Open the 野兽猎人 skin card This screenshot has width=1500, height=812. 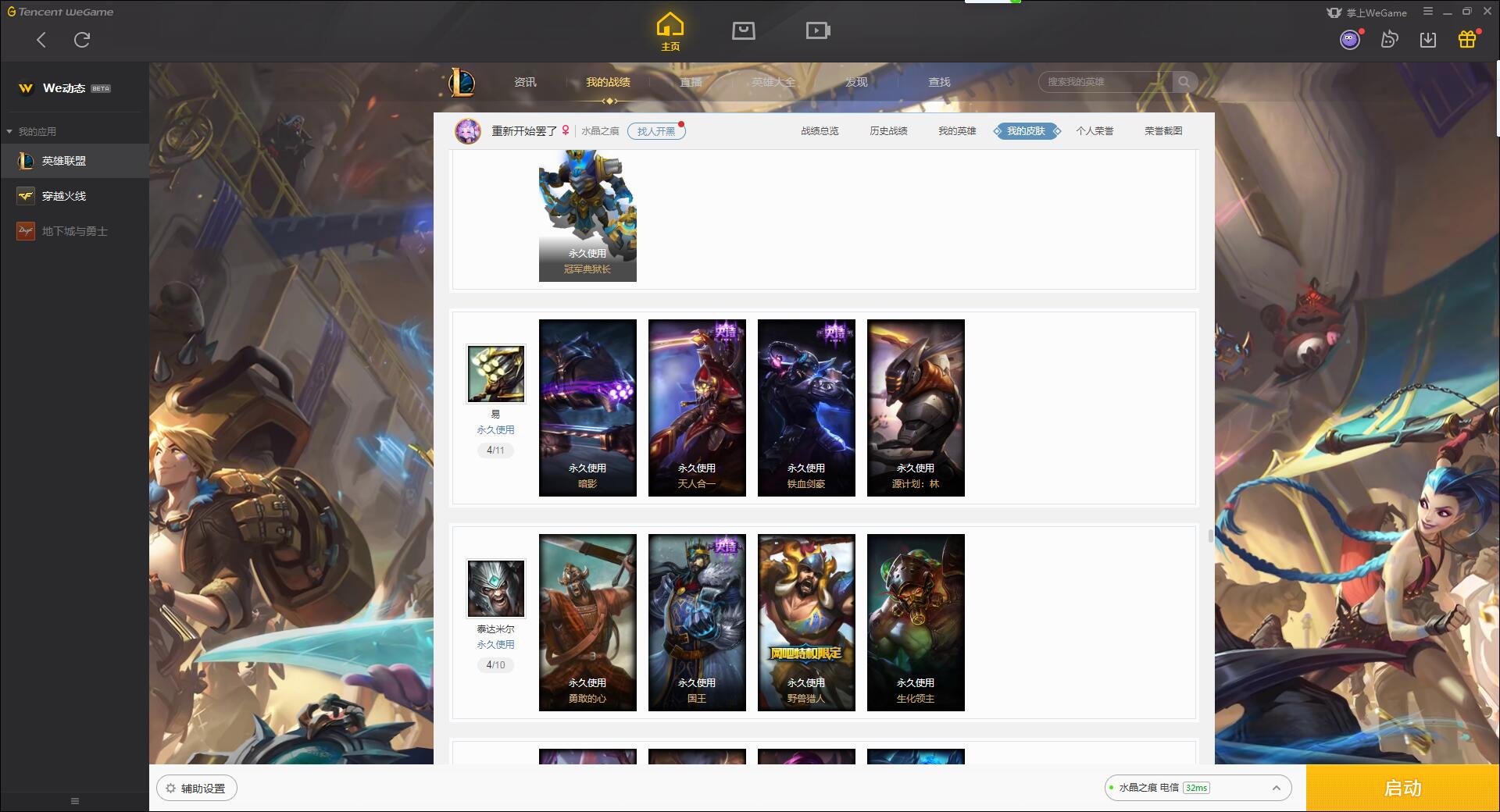point(806,622)
